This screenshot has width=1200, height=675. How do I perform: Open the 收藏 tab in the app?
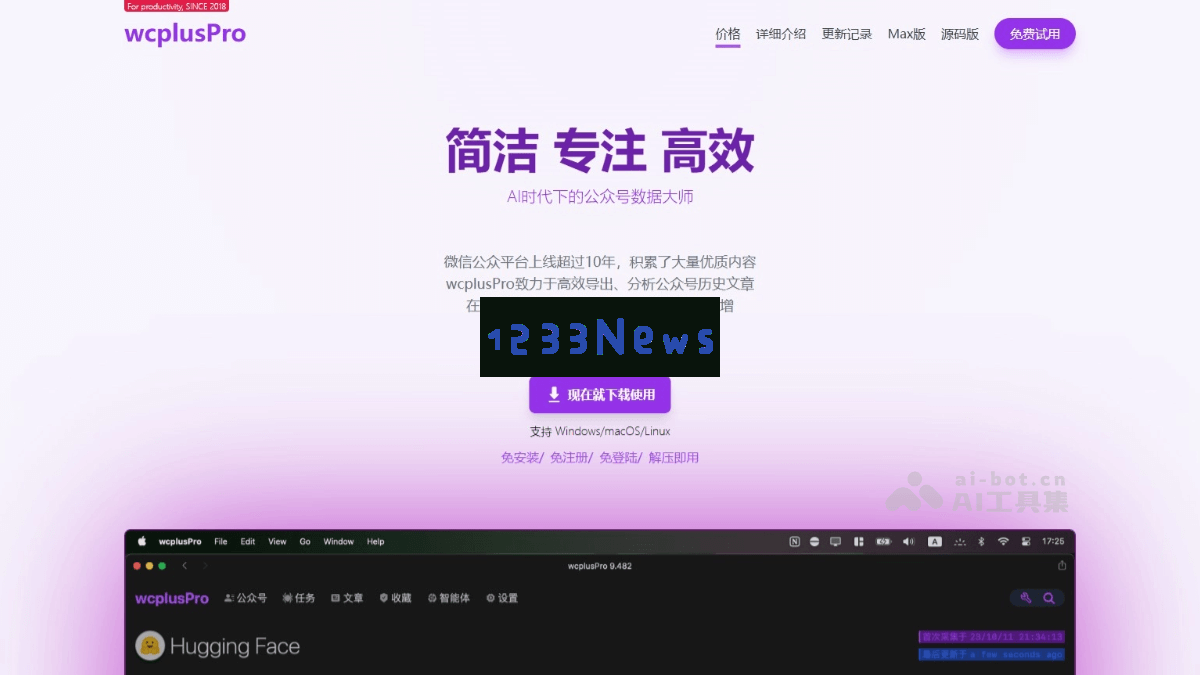(395, 598)
